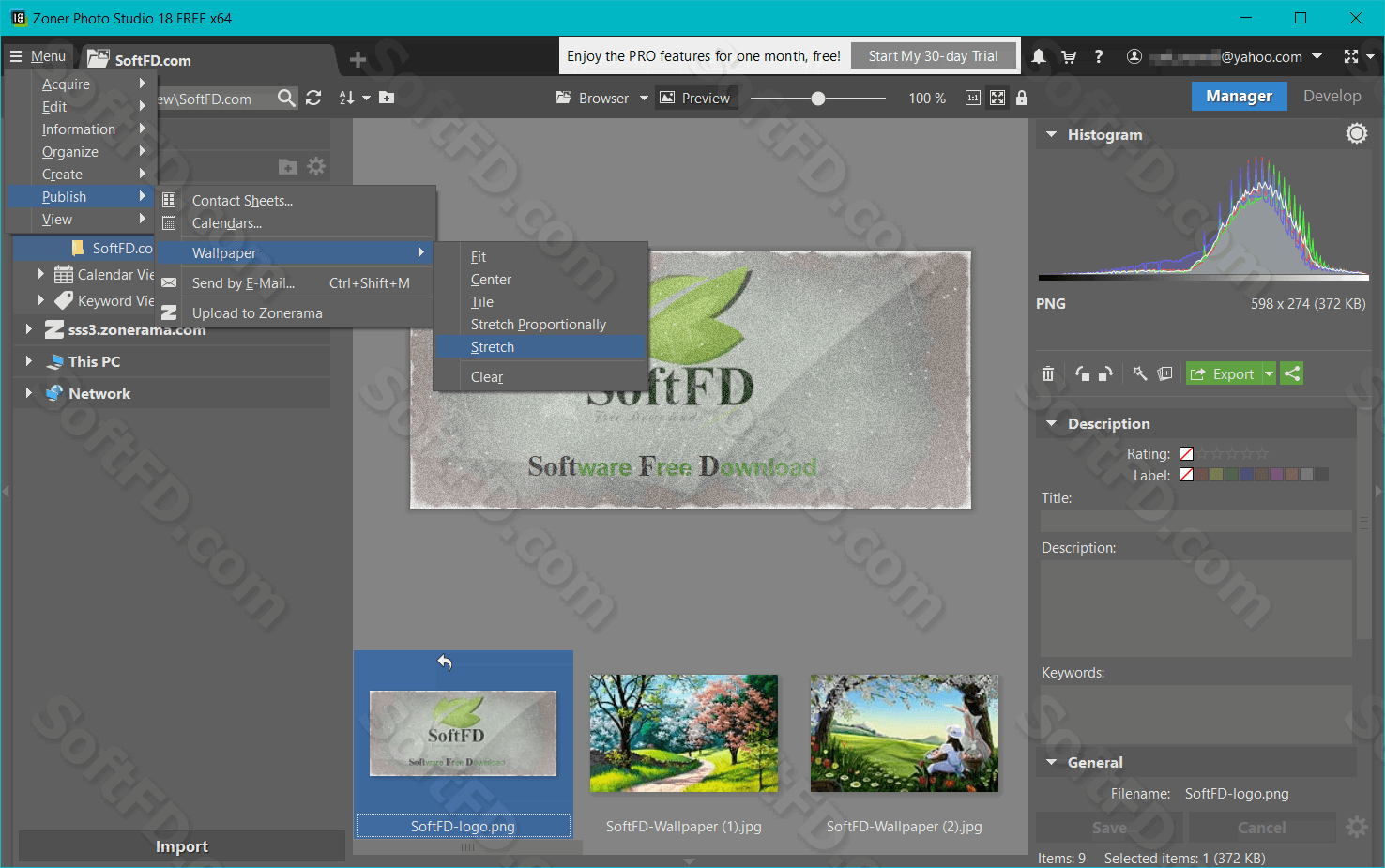Viewport: 1385px width, 868px height.
Task: Open the yahoo.com account dropdown
Action: [x=1317, y=56]
